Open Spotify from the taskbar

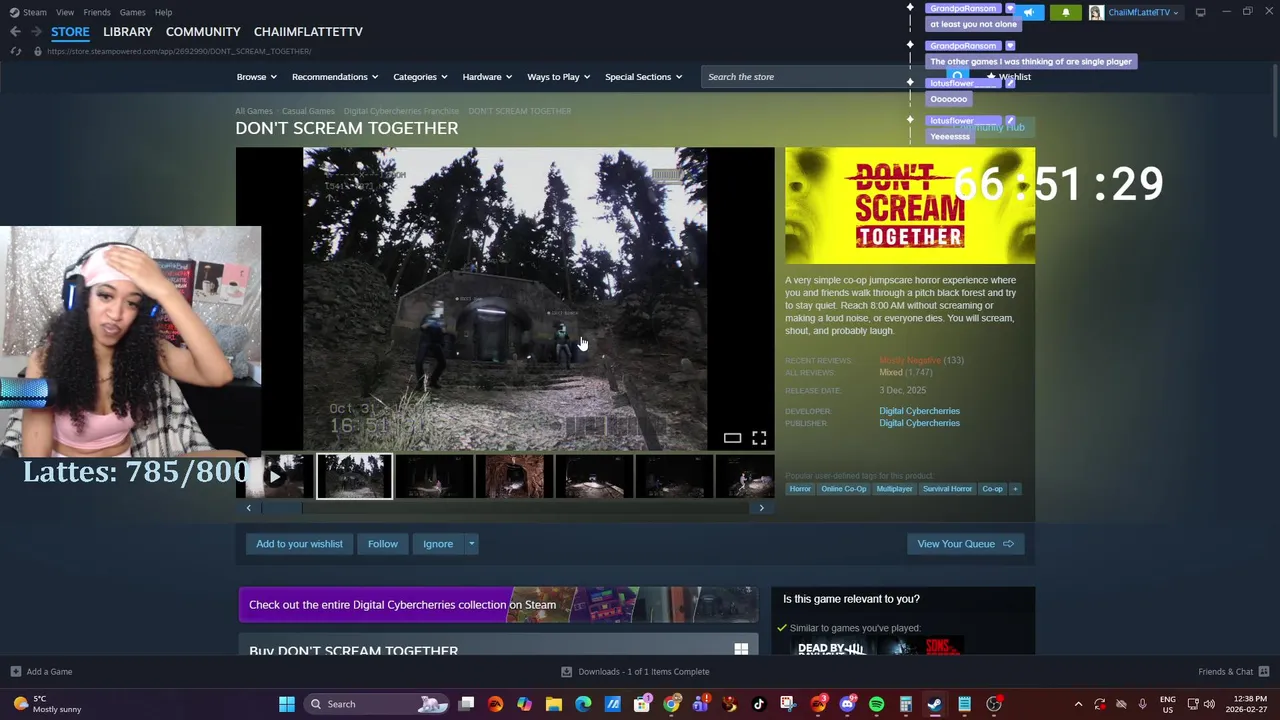[x=877, y=704]
